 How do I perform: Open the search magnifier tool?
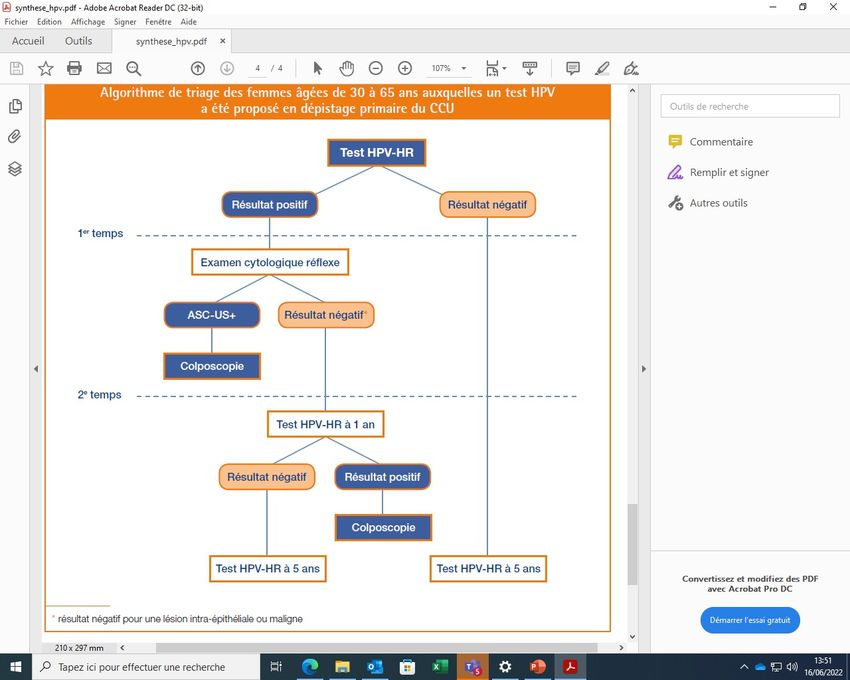[x=133, y=68]
